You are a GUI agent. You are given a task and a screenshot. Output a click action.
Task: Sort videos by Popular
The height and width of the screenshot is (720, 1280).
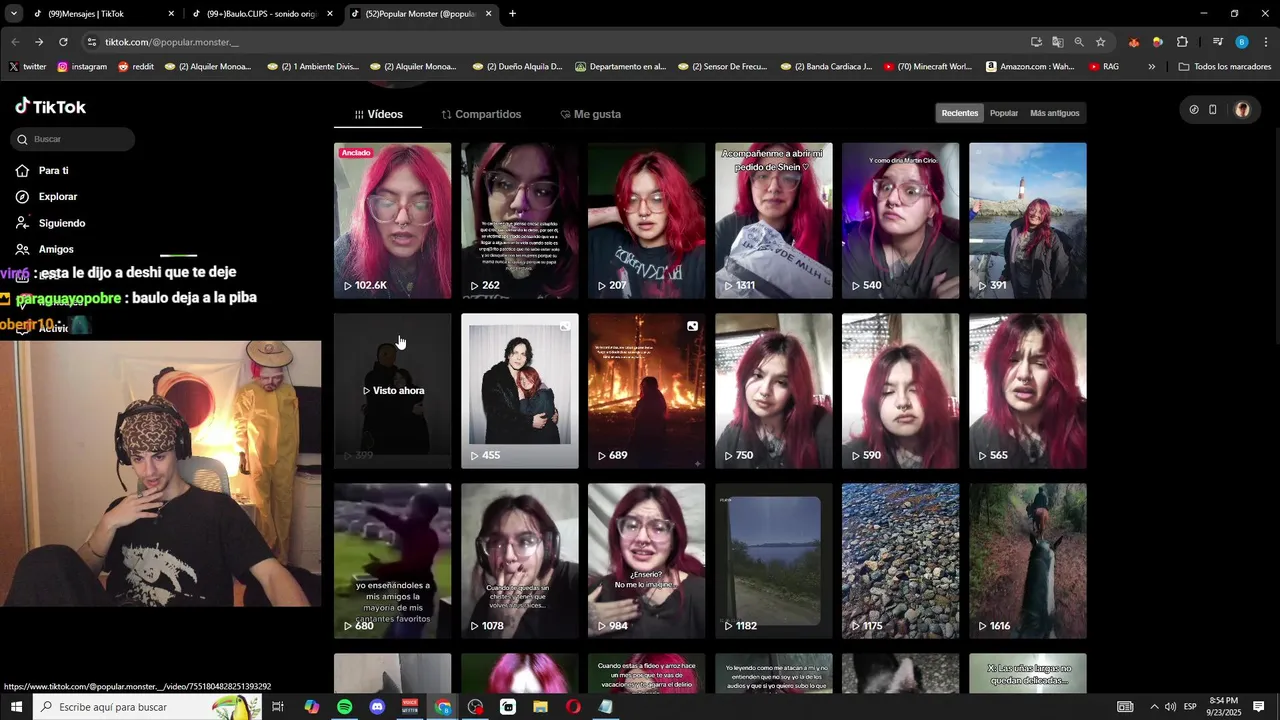[1004, 113]
